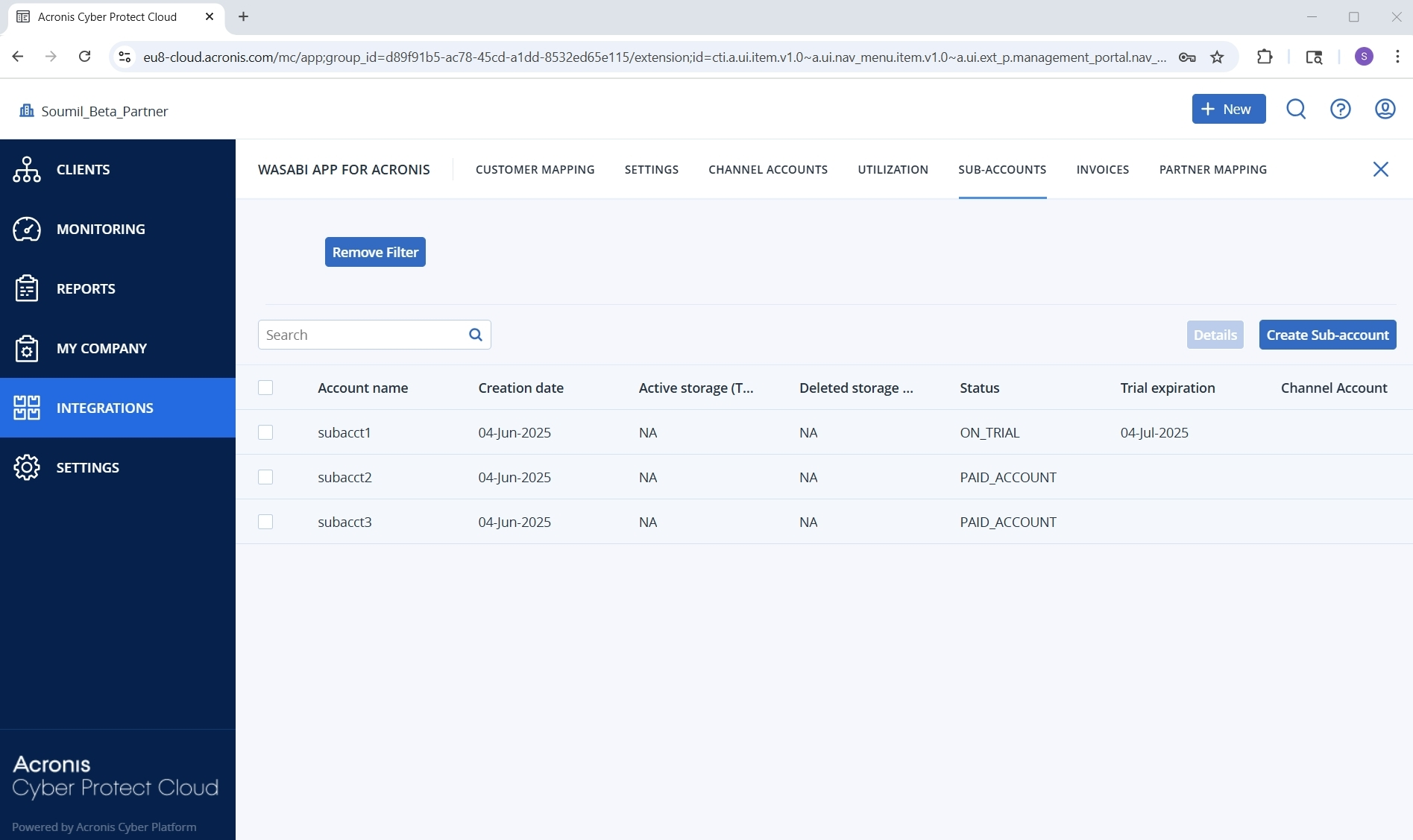Click the 04-Jul-2025 trial expiration cell
This screenshot has width=1413, height=840.
coord(1154,432)
